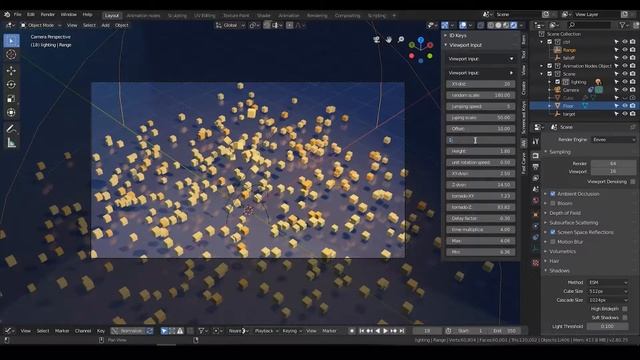Enable Soft Shadows checkbox
Image resolution: width=640 pixels, height=360 pixels.
pos(624,318)
